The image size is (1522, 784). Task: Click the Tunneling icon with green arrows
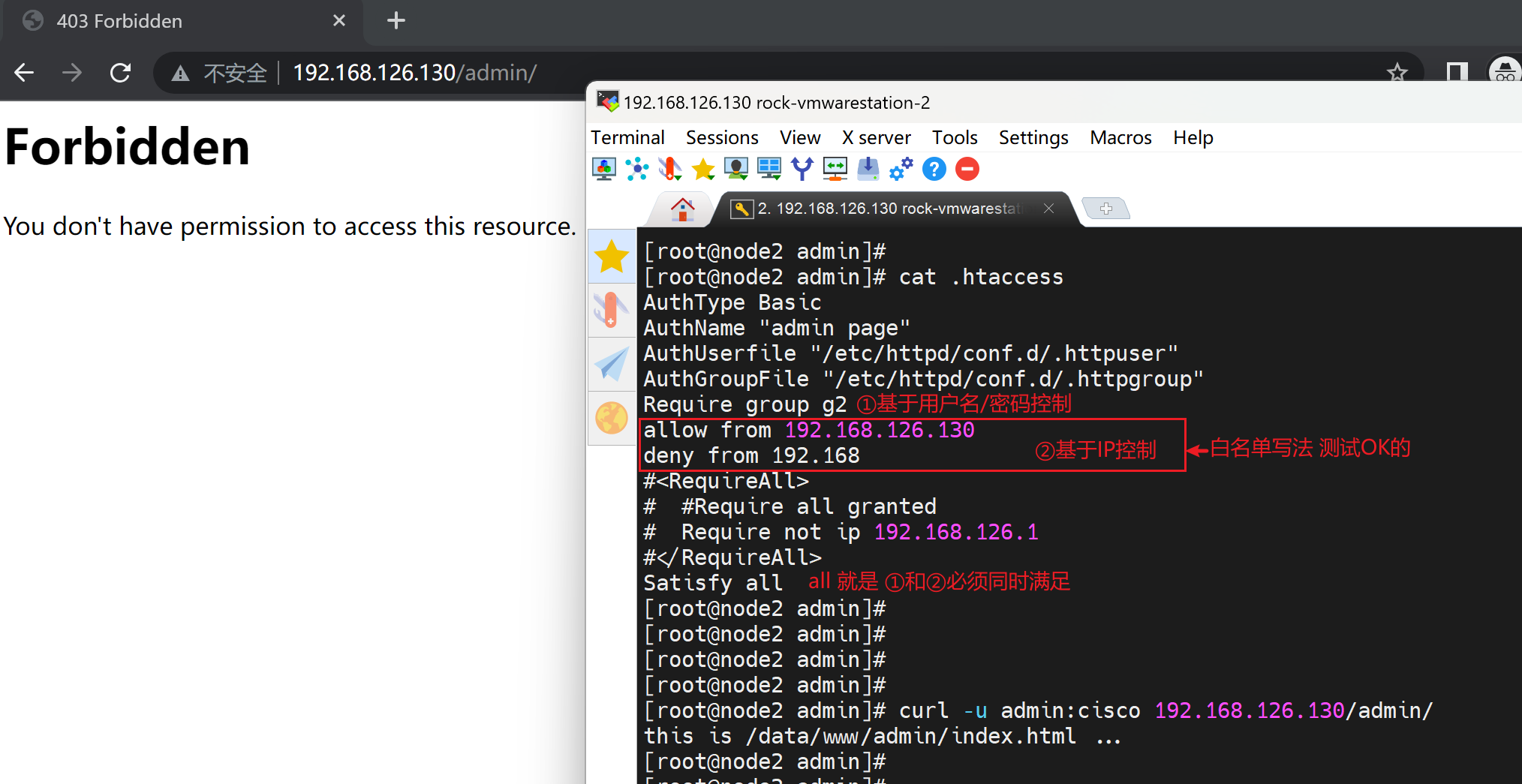click(x=835, y=169)
